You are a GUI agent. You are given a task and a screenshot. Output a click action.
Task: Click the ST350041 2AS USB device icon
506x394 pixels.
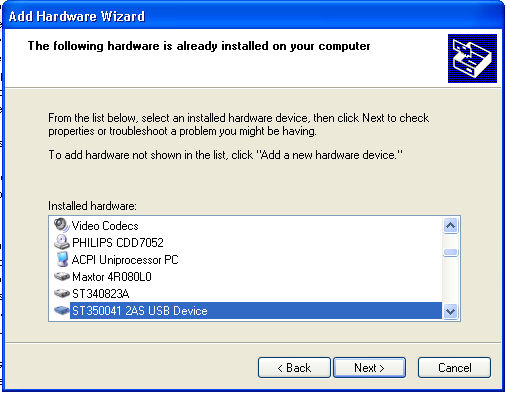(62, 310)
